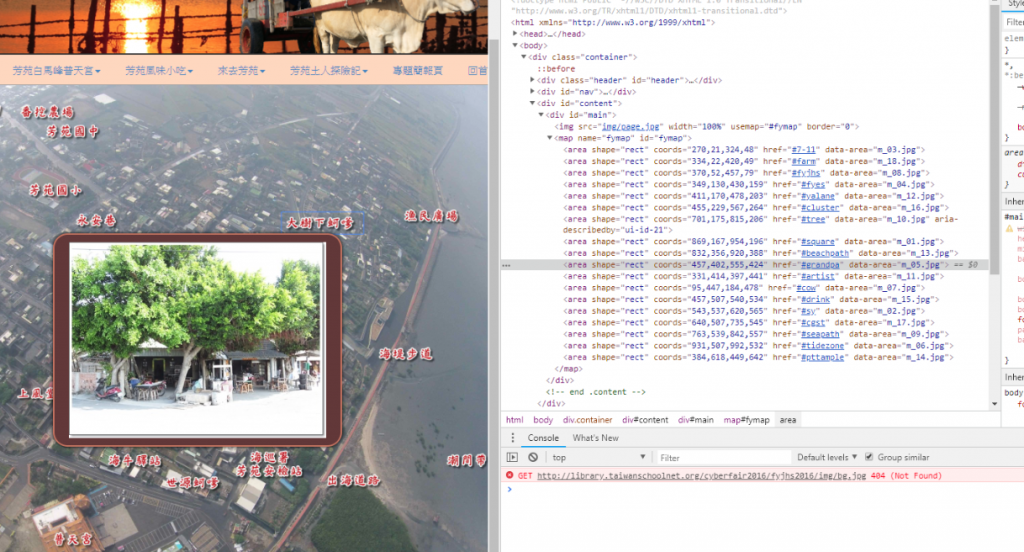
Task: Switch to the Console drawer tab
Action: click(x=543, y=438)
